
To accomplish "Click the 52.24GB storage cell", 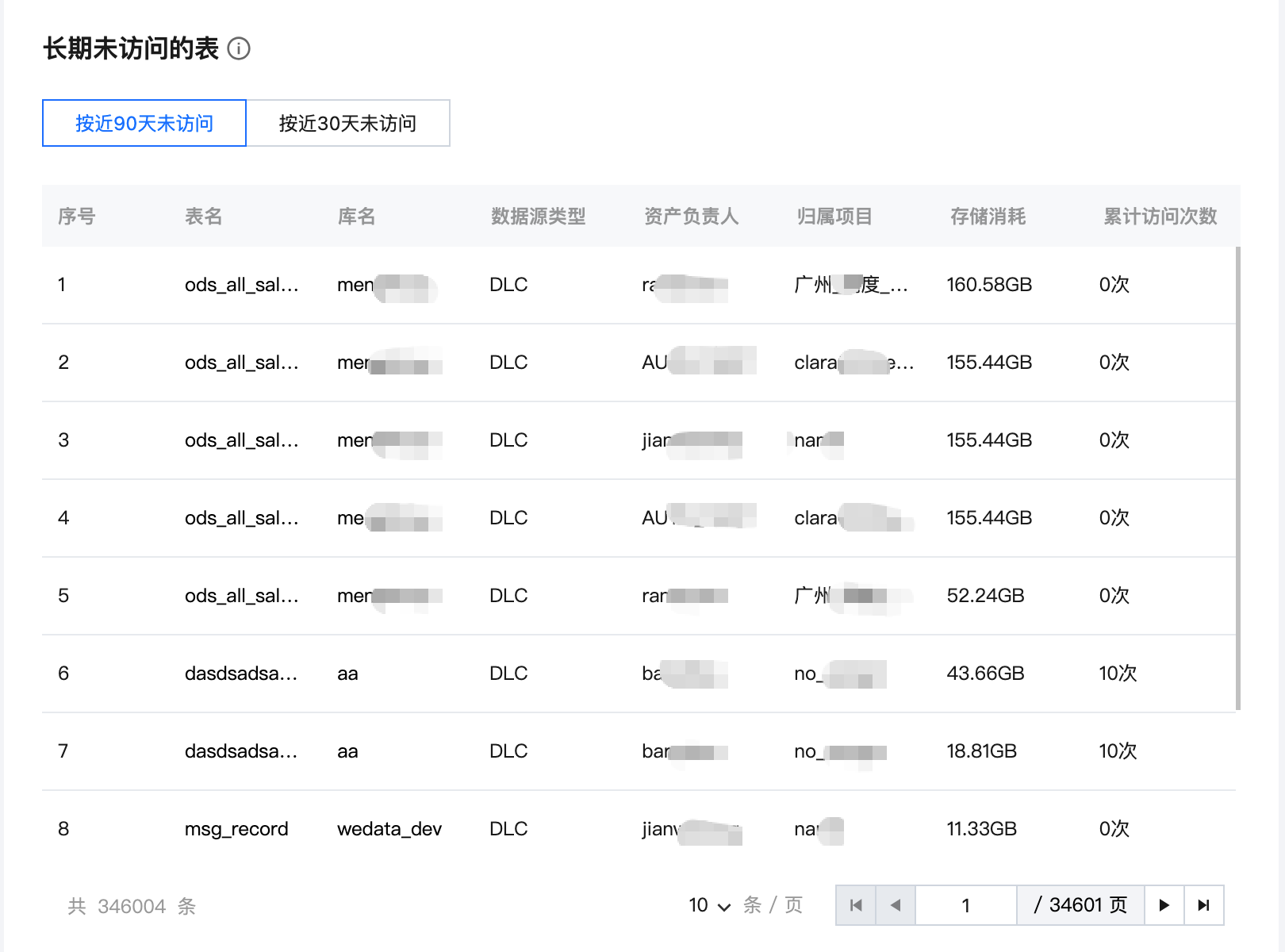I will 985,596.
